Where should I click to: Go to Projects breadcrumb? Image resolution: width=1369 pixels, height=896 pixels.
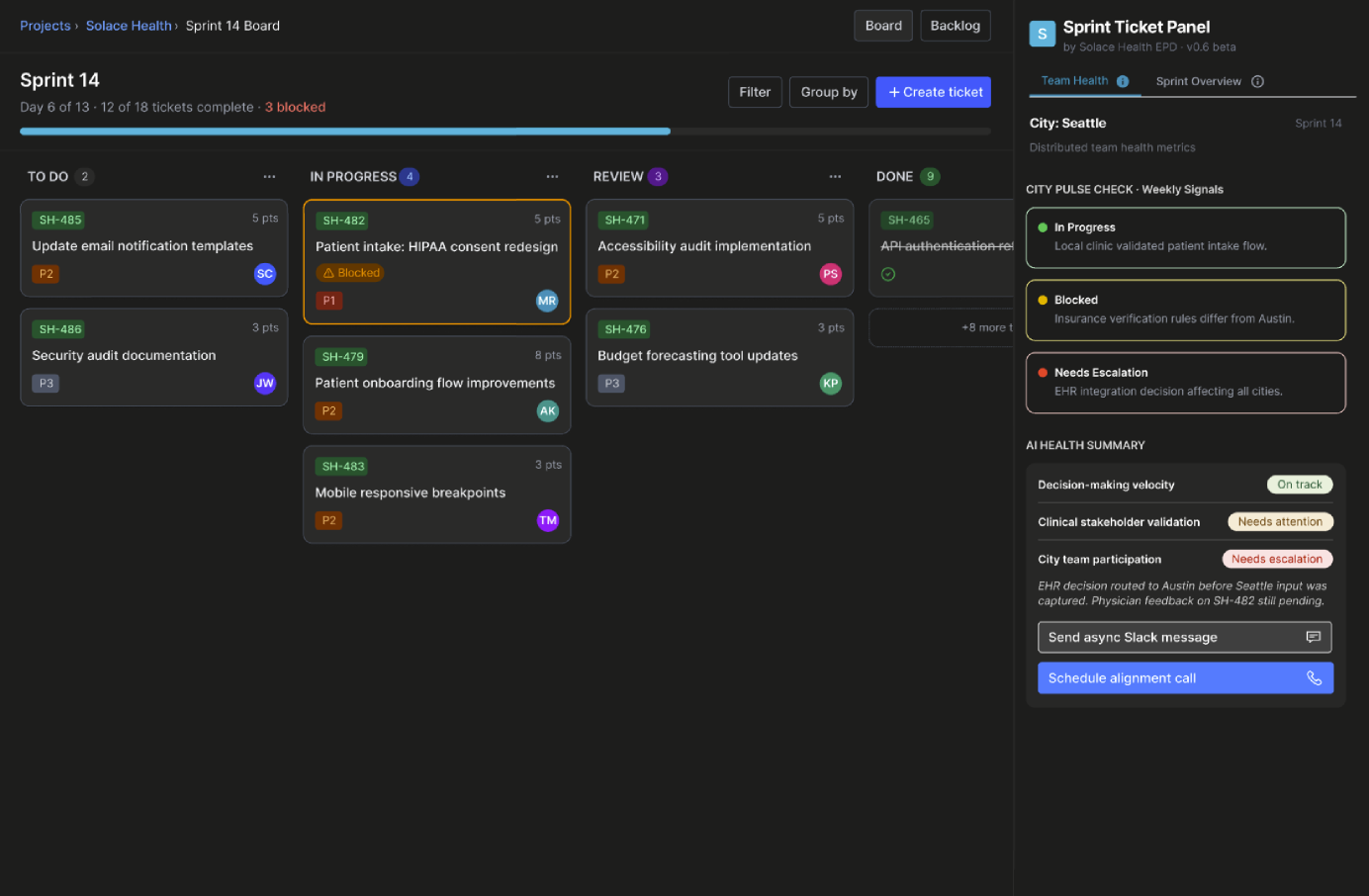(x=46, y=26)
